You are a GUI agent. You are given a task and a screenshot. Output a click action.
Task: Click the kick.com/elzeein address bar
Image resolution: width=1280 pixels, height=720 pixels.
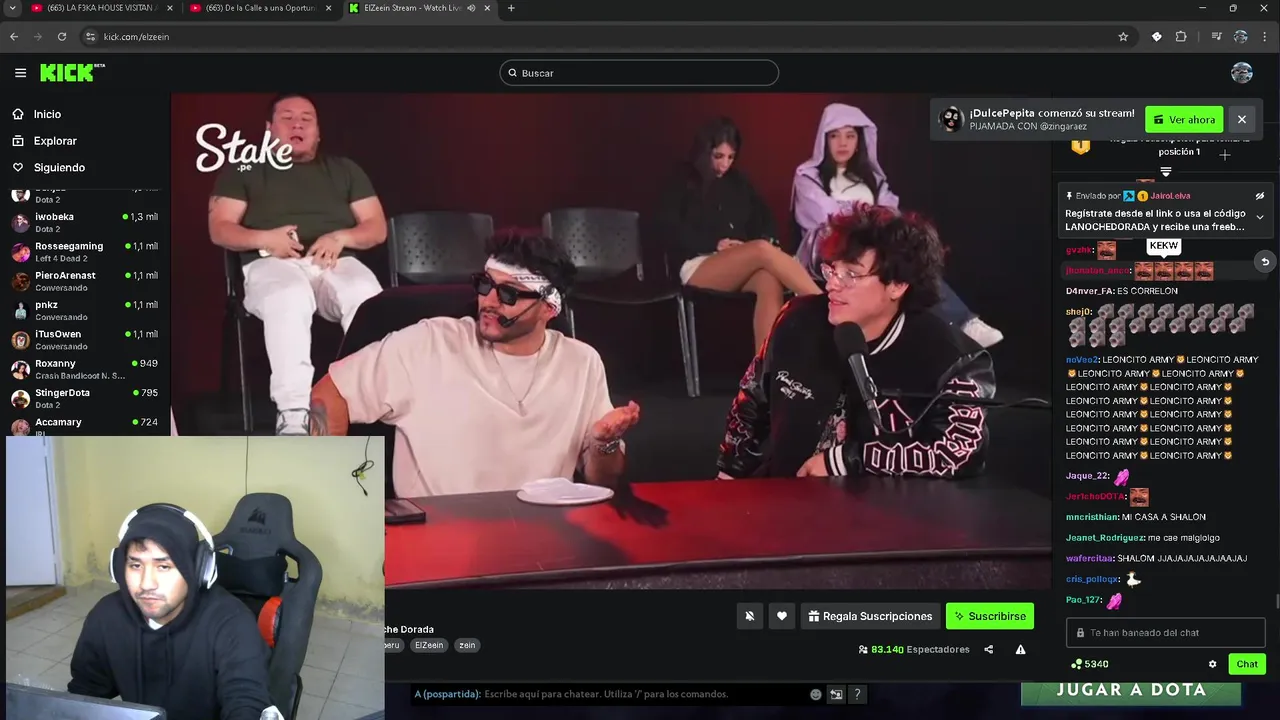(x=610, y=37)
